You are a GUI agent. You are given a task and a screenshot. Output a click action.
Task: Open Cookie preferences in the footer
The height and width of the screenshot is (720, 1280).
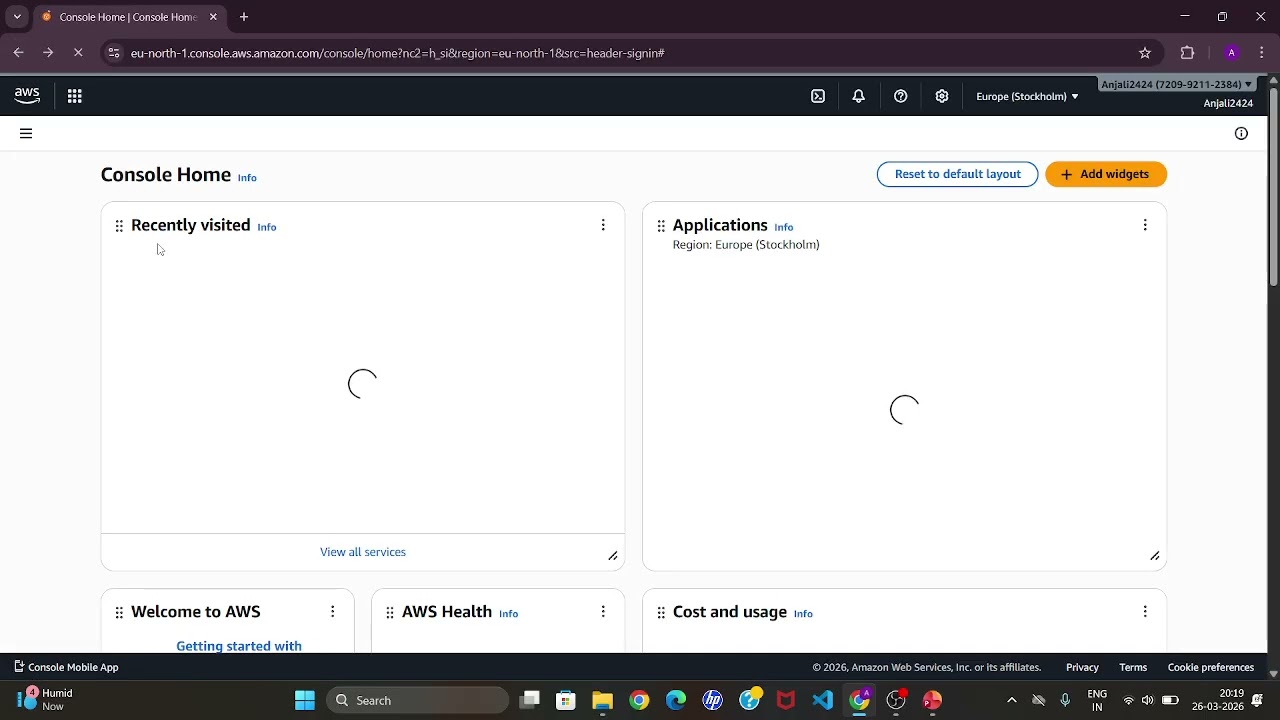pyautogui.click(x=1211, y=667)
